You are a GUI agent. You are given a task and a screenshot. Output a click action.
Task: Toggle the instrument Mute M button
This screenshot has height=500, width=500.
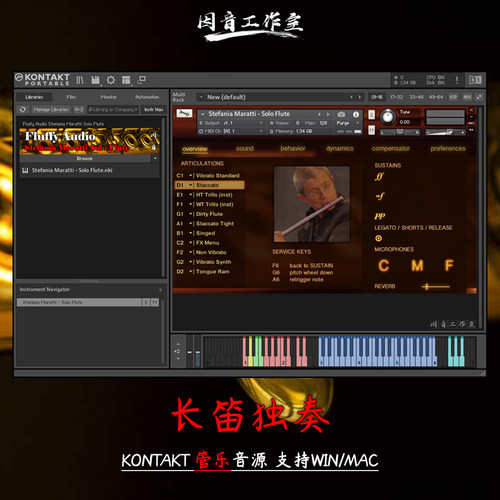point(371,130)
